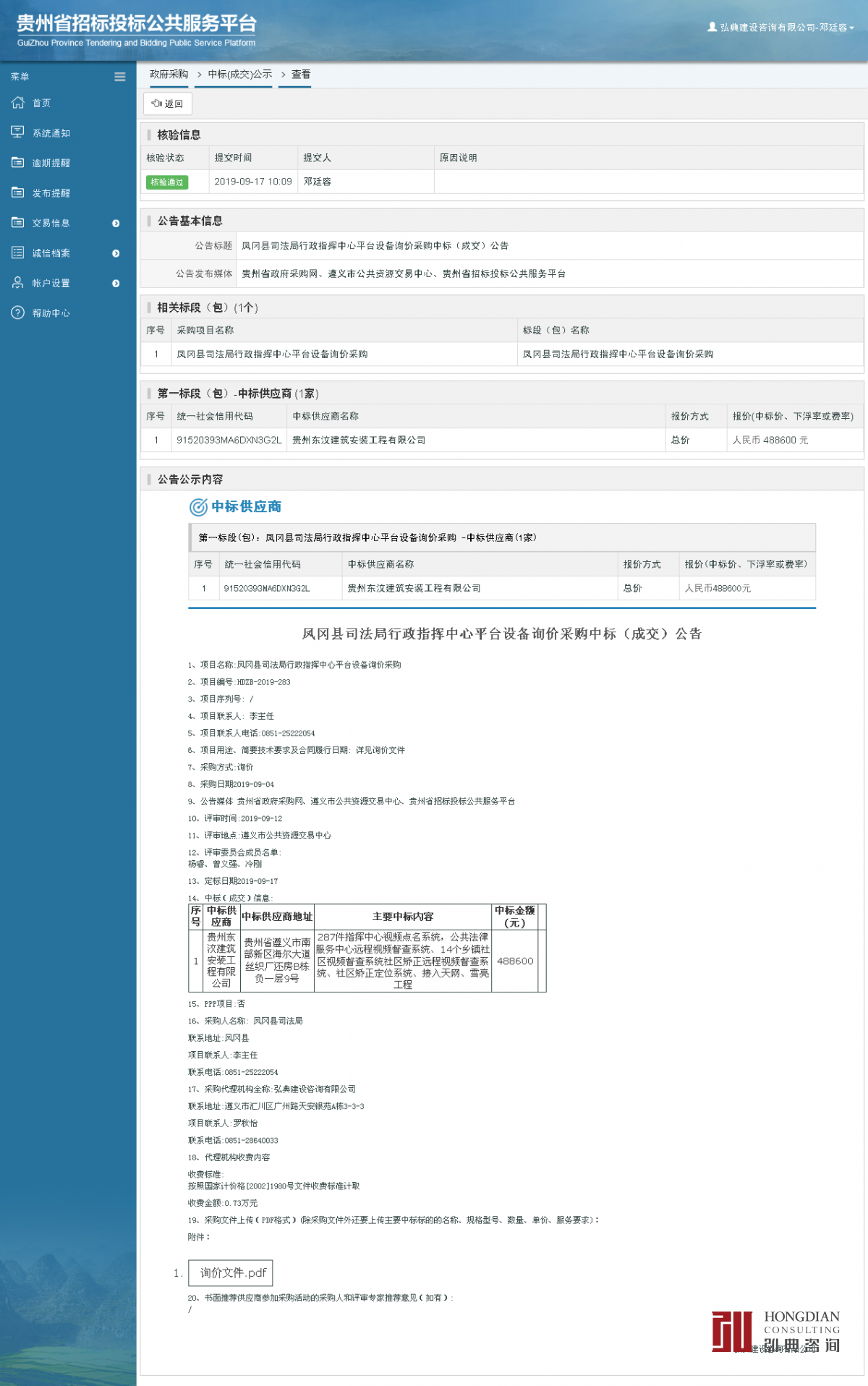Open 首页 in the sidebar menu
This screenshot has width=868, height=1386.
[41, 103]
